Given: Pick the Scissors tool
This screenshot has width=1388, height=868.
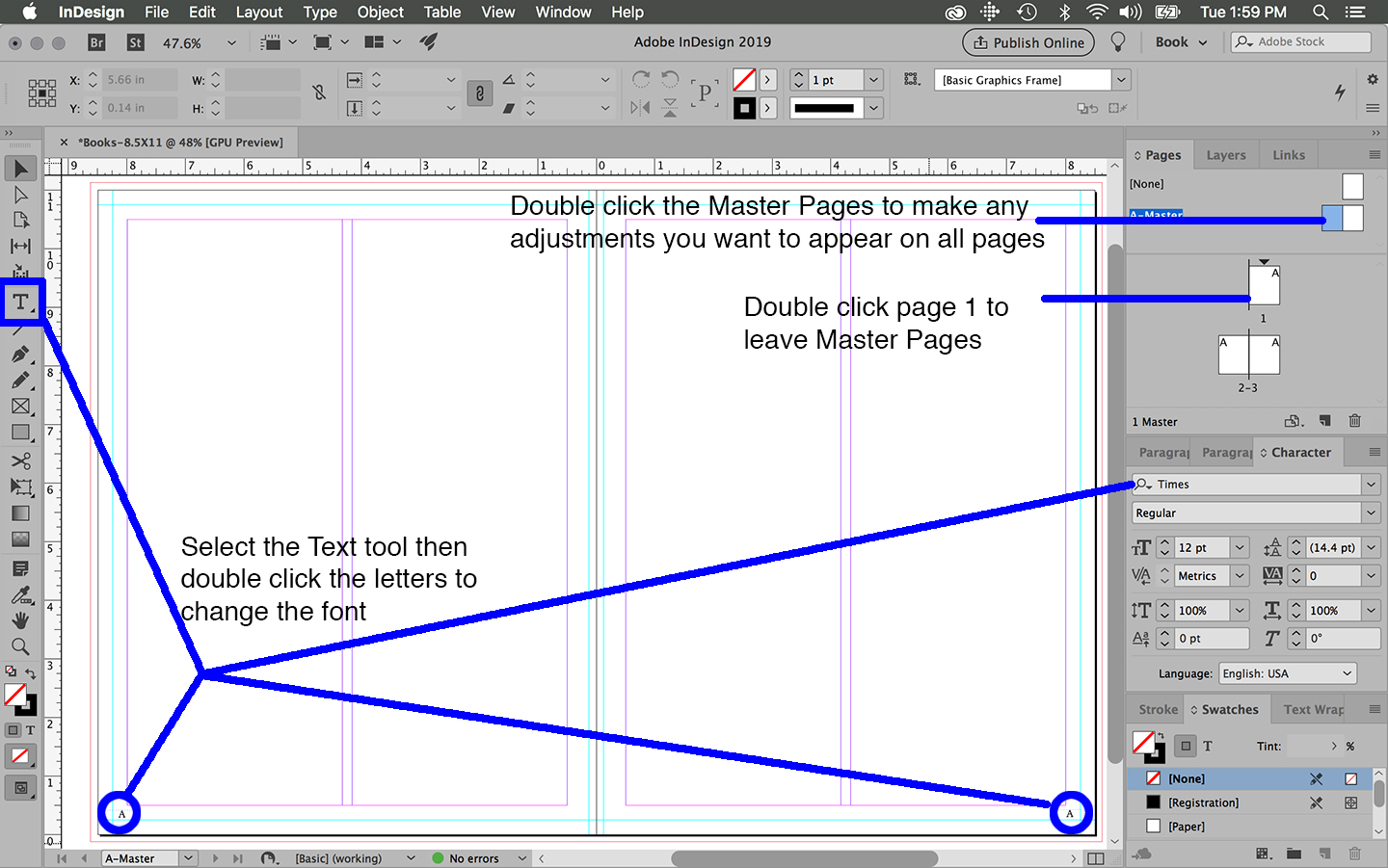Looking at the screenshot, I should click(20, 460).
